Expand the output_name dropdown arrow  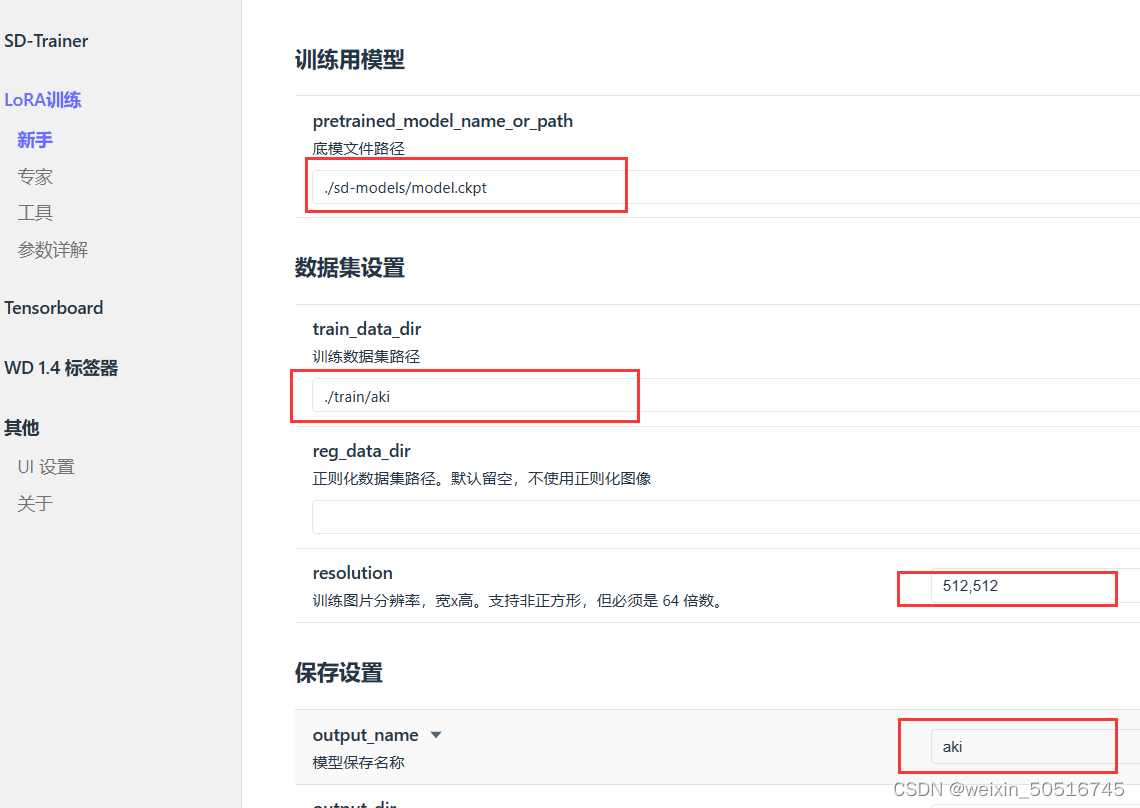(435, 734)
